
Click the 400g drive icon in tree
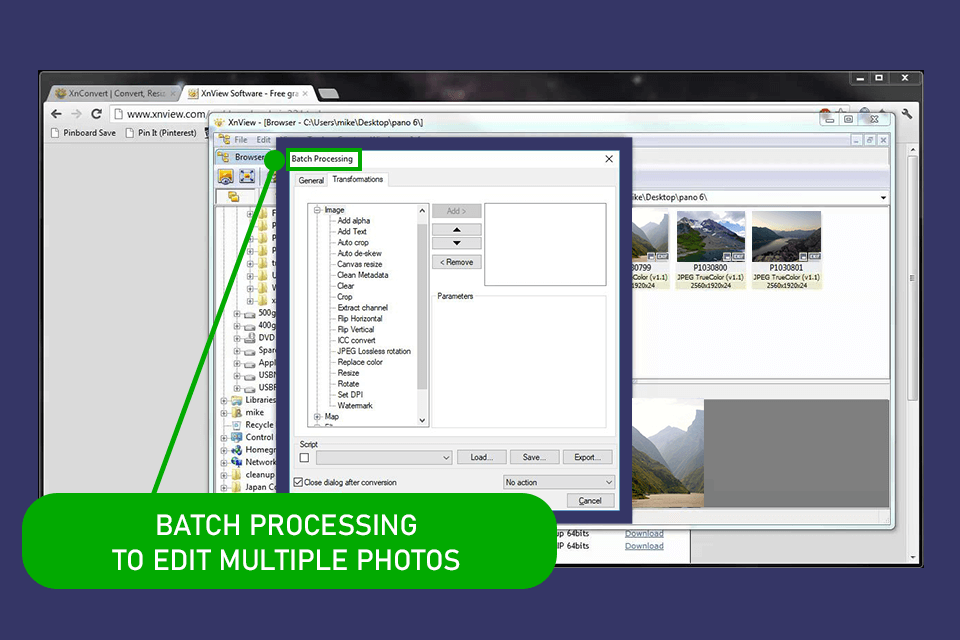click(250, 325)
